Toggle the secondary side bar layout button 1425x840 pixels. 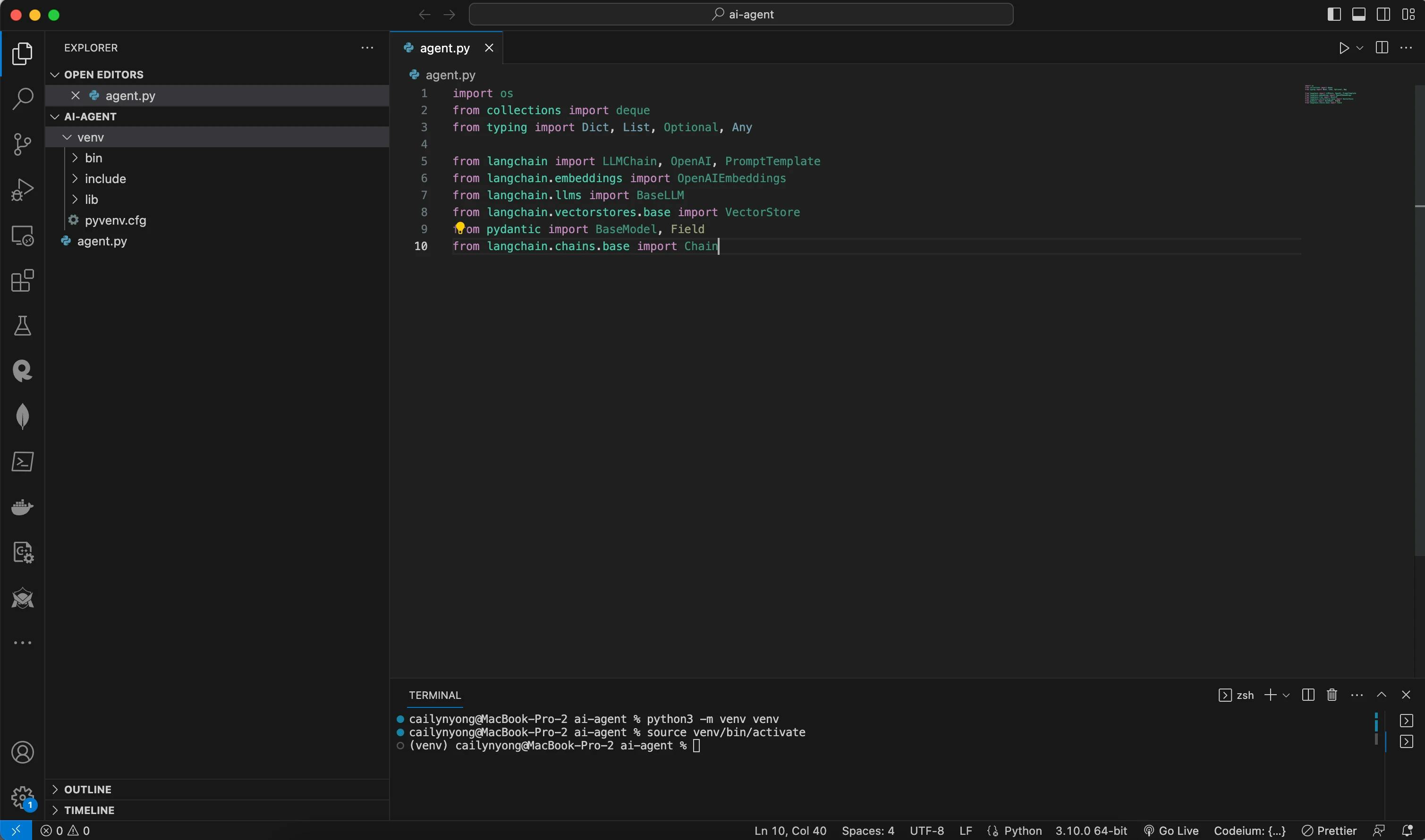point(1383,14)
